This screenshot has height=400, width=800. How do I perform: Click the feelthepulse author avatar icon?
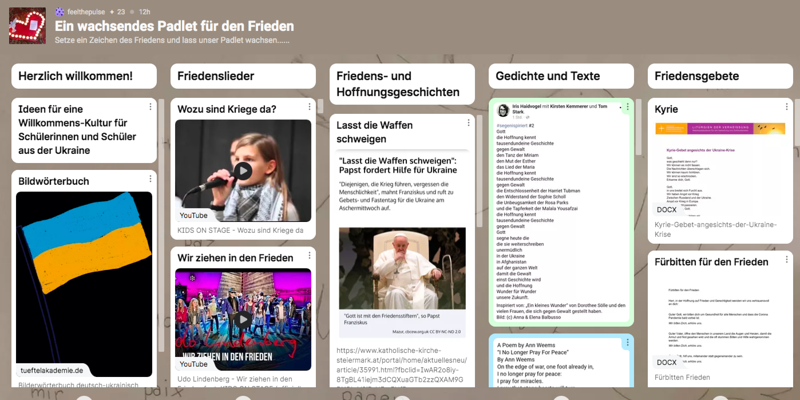(x=59, y=10)
